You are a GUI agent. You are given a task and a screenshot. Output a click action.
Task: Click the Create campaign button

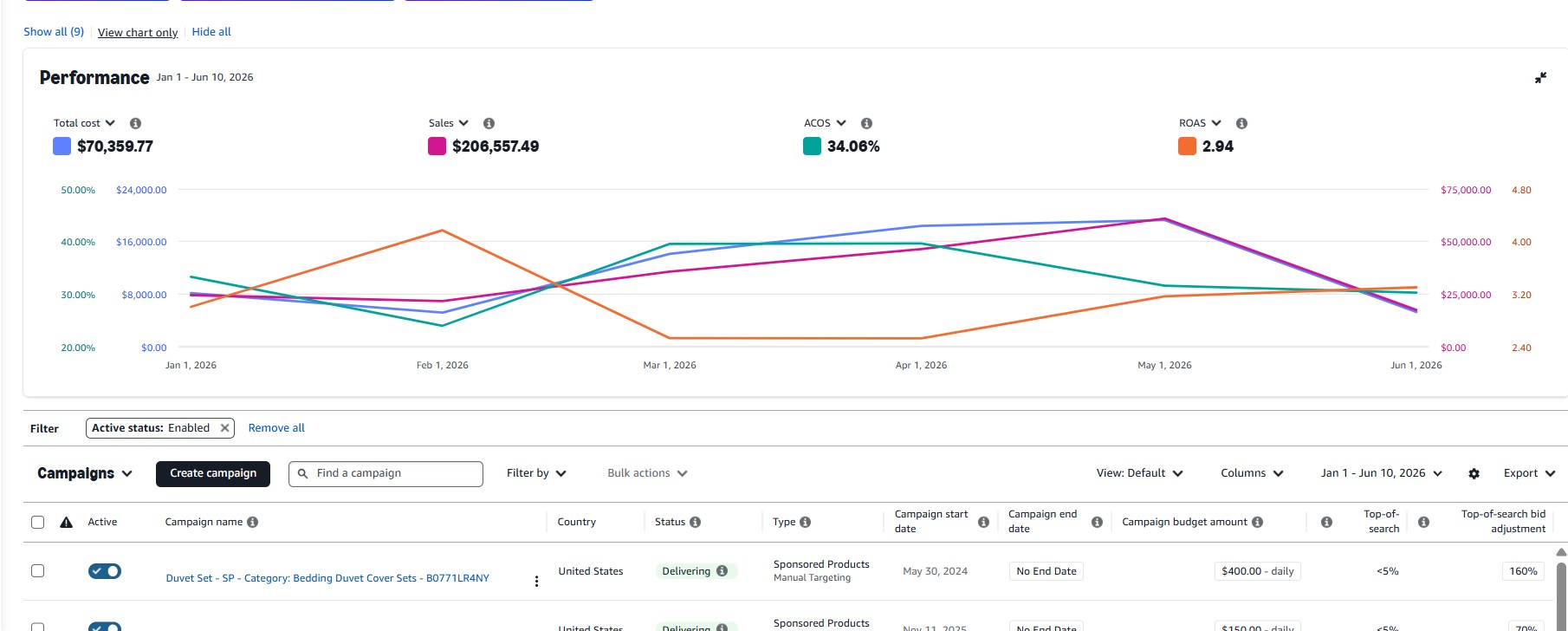pyautogui.click(x=213, y=473)
